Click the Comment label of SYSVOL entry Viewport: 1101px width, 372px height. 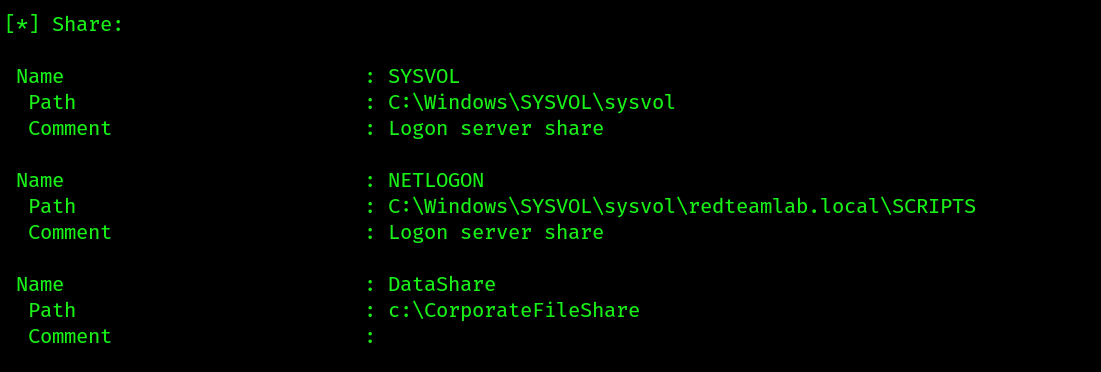(70, 128)
